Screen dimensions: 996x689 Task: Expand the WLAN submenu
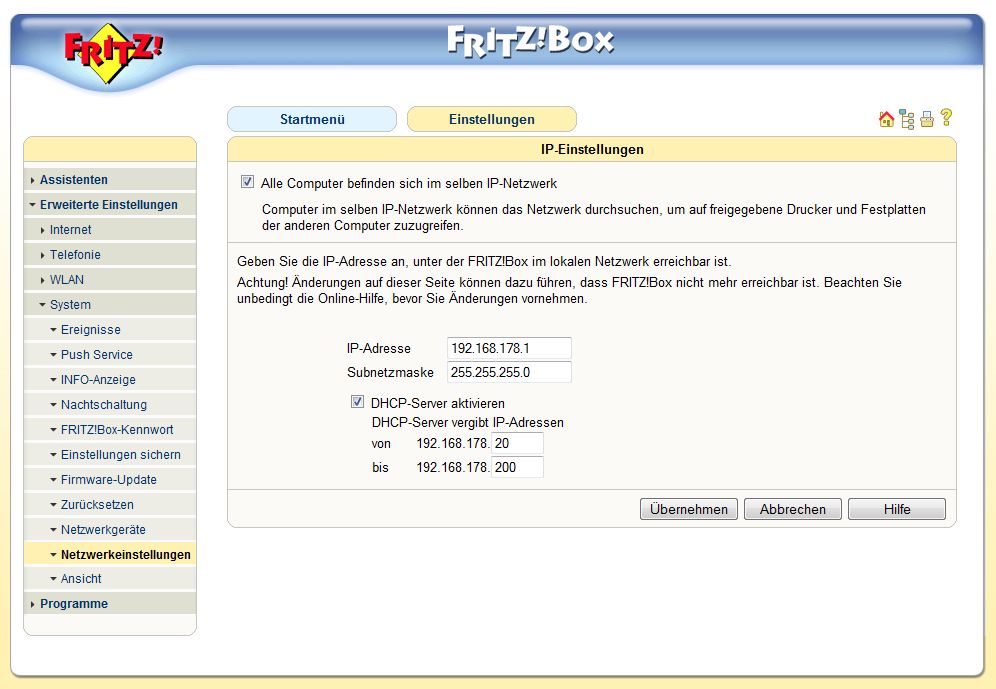click(x=67, y=279)
